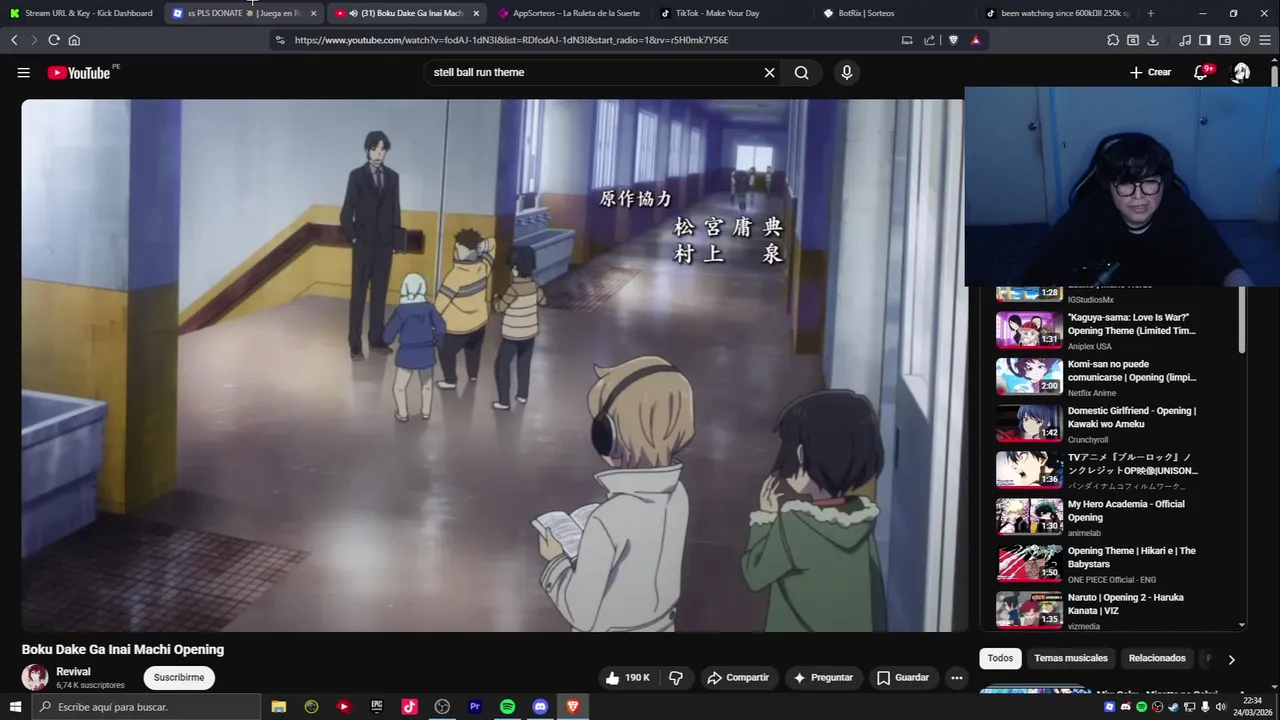1280x720 pixels.
Task: Open the Brave Wallet icon
Action: click(x=1225, y=40)
